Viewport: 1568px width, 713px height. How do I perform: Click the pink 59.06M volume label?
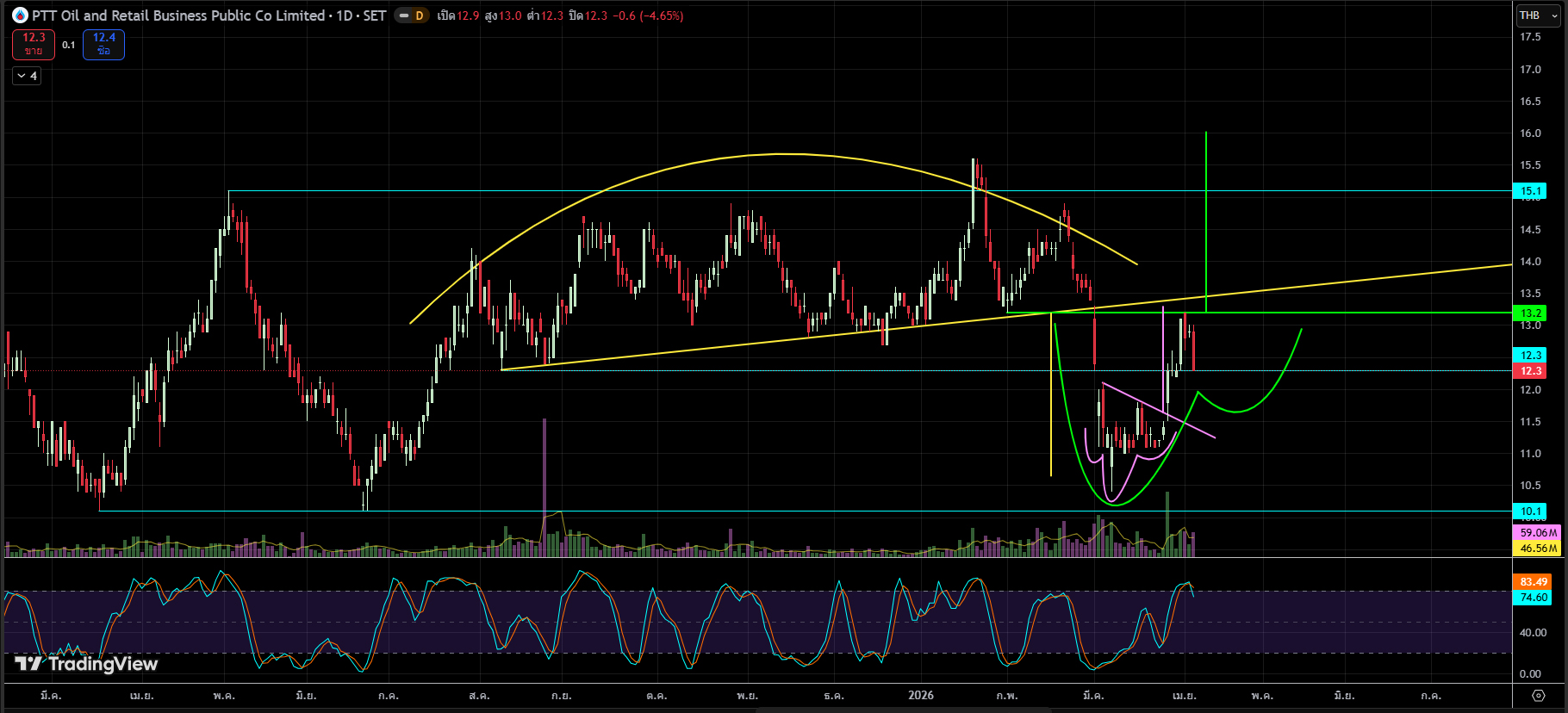point(1538,533)
